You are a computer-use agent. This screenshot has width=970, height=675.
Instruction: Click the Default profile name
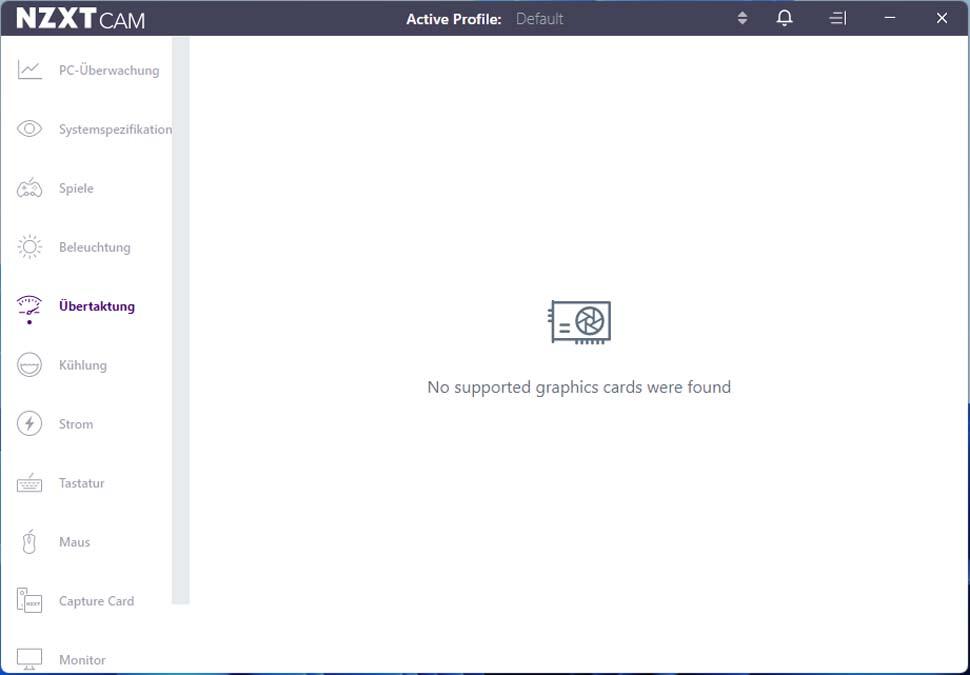pos(539,19)
